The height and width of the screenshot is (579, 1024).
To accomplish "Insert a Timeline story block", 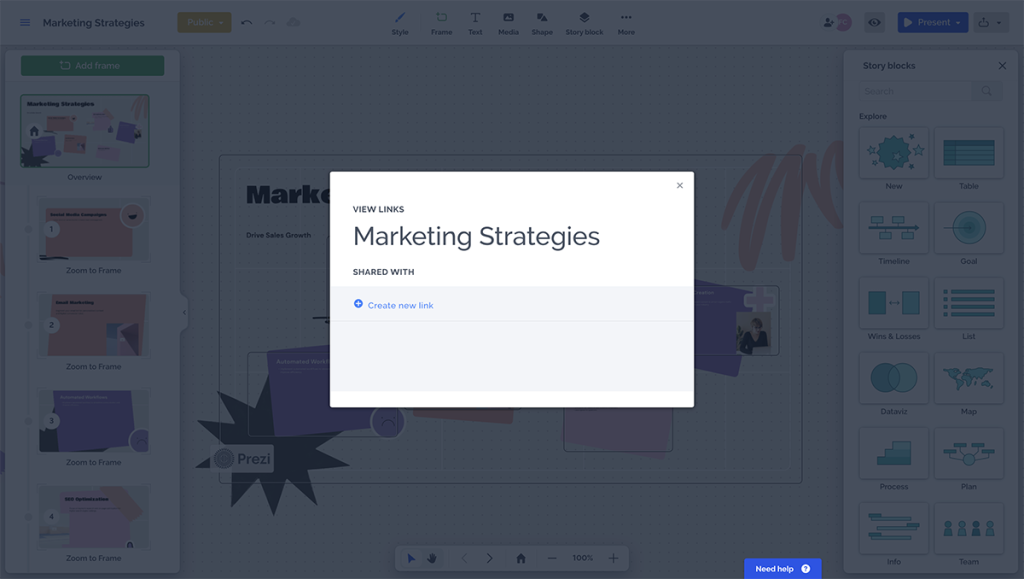I will click(893, 229).
